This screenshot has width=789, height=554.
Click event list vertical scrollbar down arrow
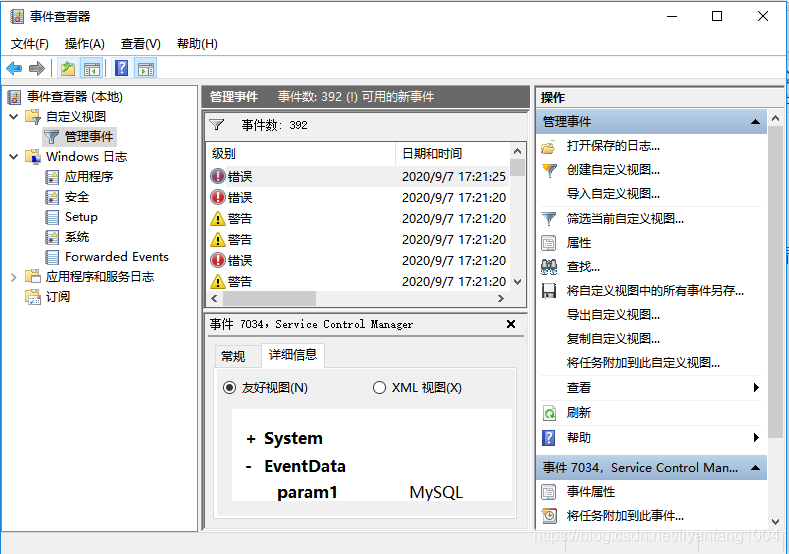pyautogui.click(x=517, y=282)
